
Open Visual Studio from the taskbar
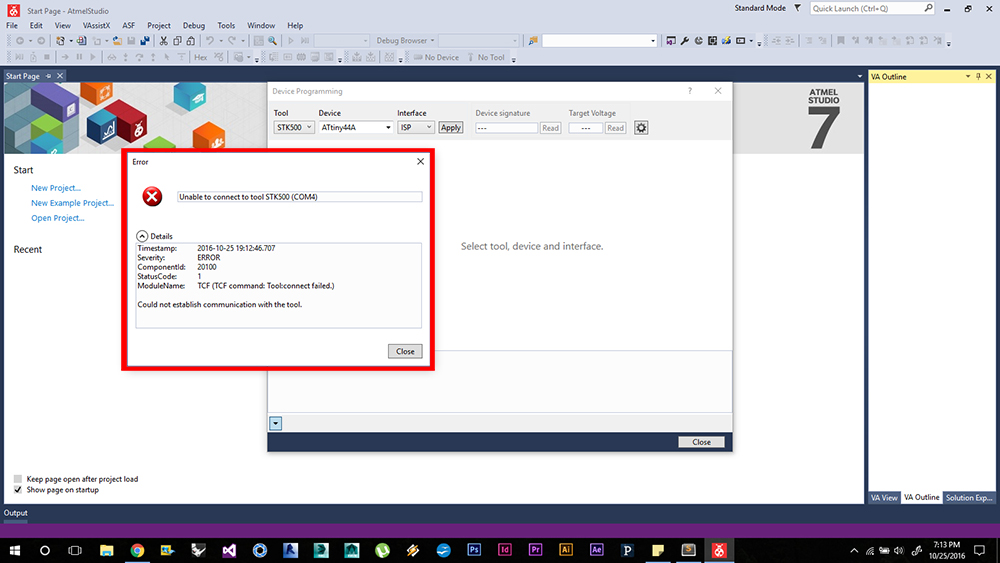[x=229, y=550]
